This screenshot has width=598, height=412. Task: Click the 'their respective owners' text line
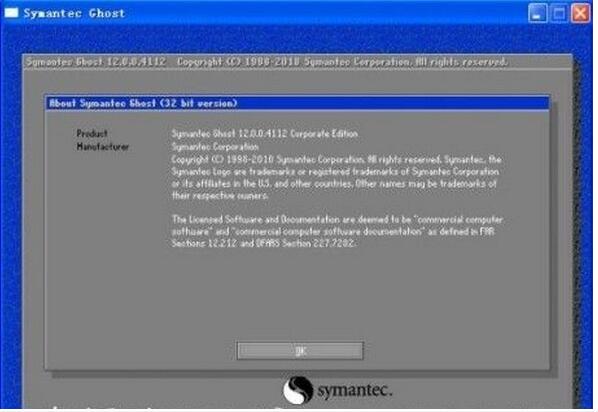pyautogui.click(x=220, y=196)
